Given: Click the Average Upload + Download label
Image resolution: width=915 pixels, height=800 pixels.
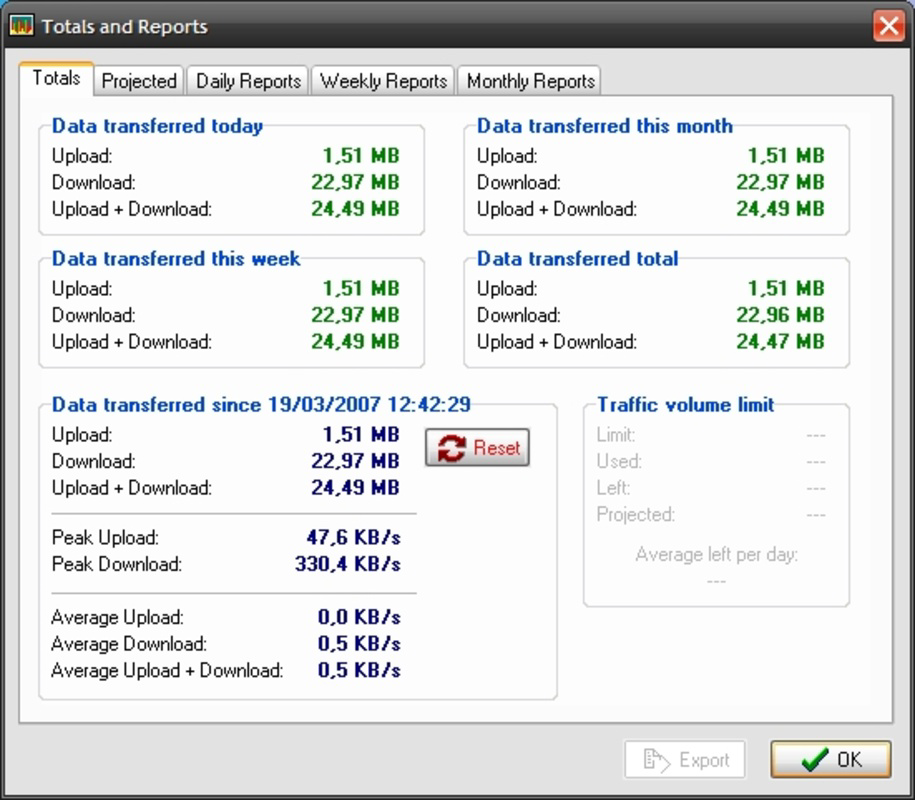Looking at the screenshot, I should [167, 670].
